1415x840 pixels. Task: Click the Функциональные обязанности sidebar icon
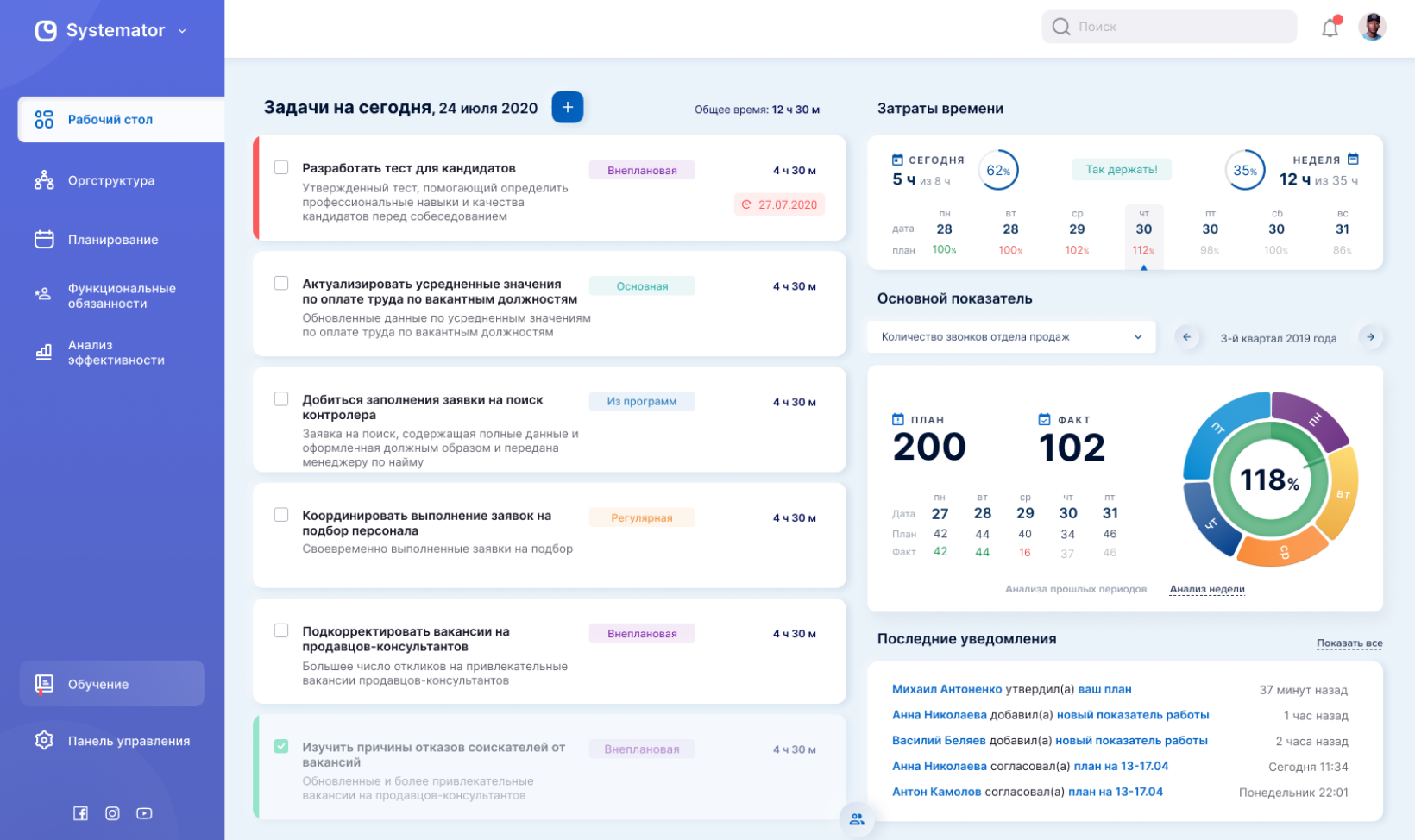[x=43, y=295]
